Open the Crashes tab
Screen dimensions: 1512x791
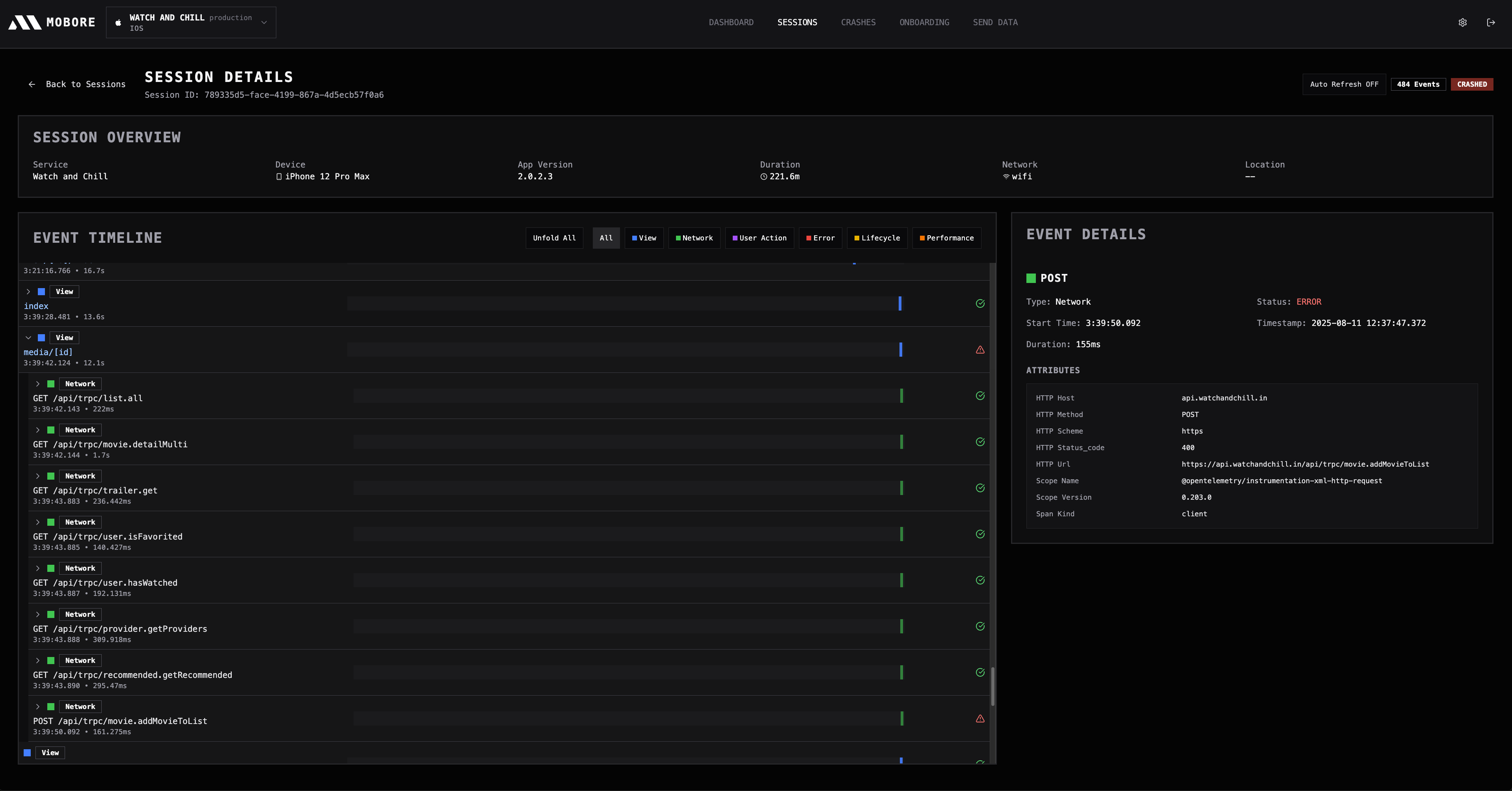click(858, 22)
